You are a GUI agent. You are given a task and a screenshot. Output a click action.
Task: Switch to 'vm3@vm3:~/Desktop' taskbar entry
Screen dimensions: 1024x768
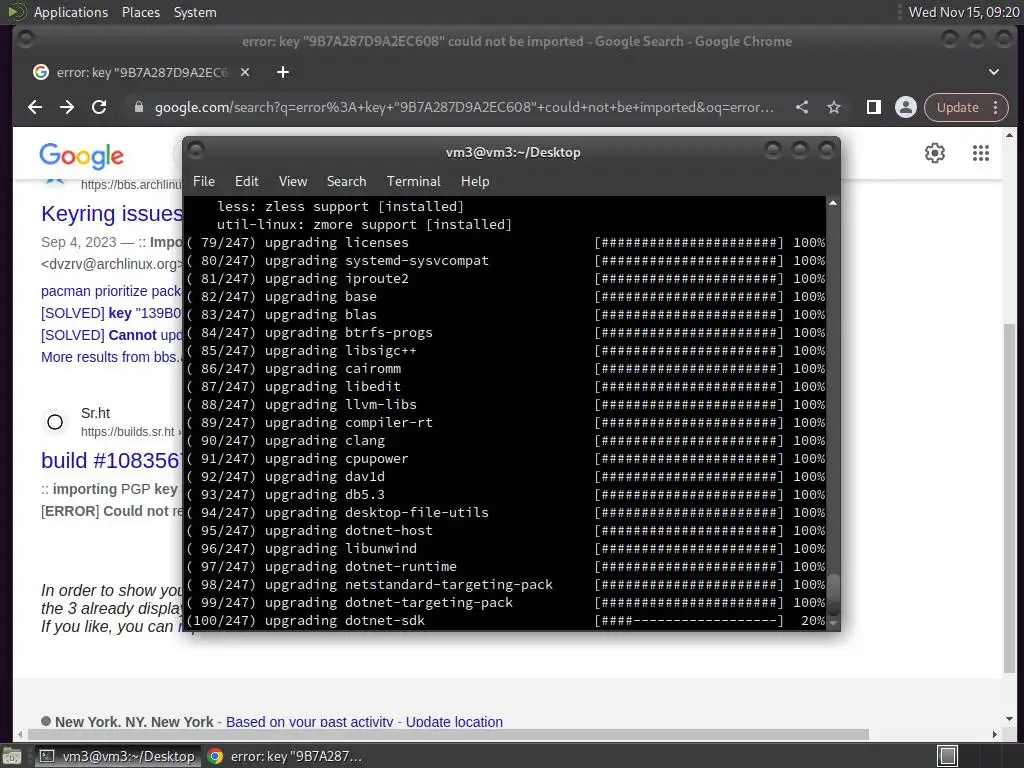(x=118, y=756)
